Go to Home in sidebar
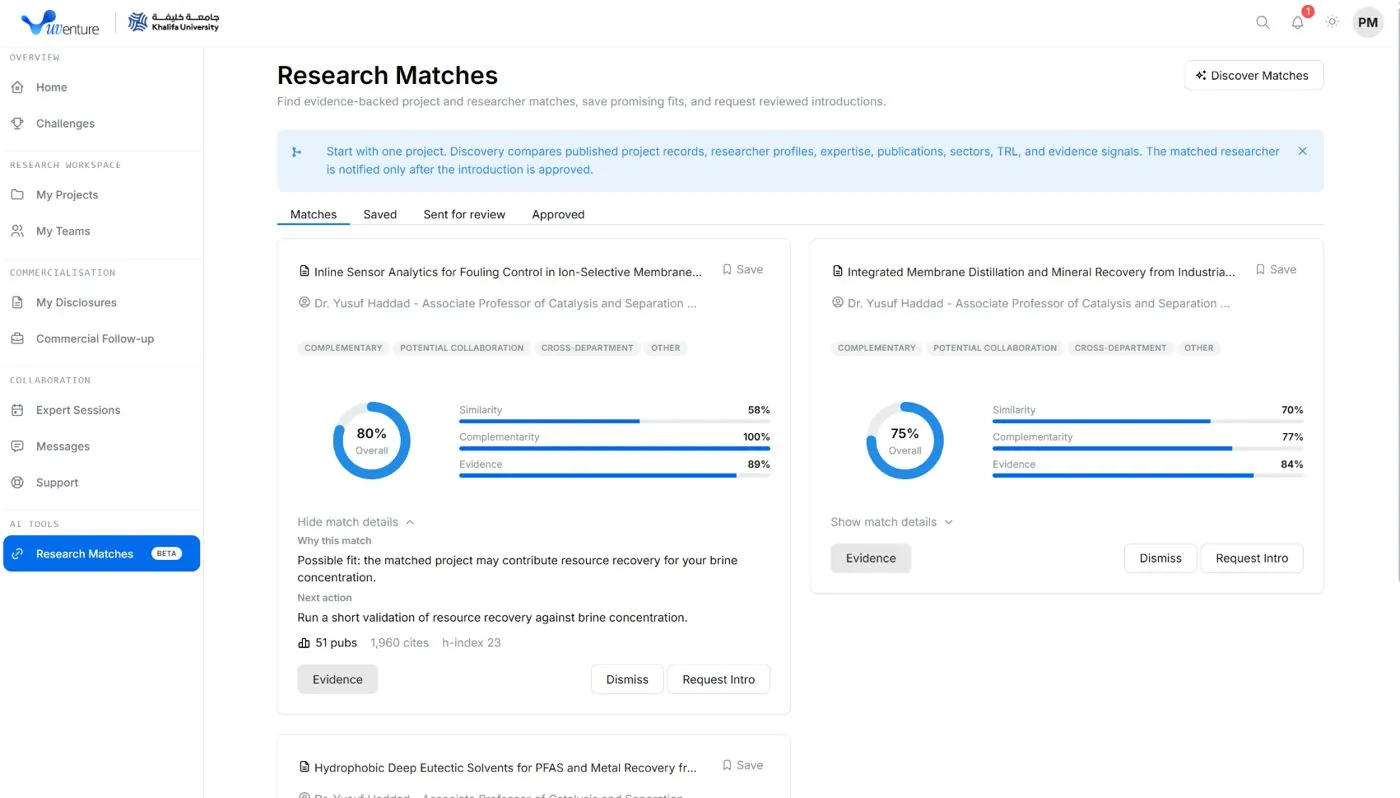1400x798 pixels. coord(101,87)
